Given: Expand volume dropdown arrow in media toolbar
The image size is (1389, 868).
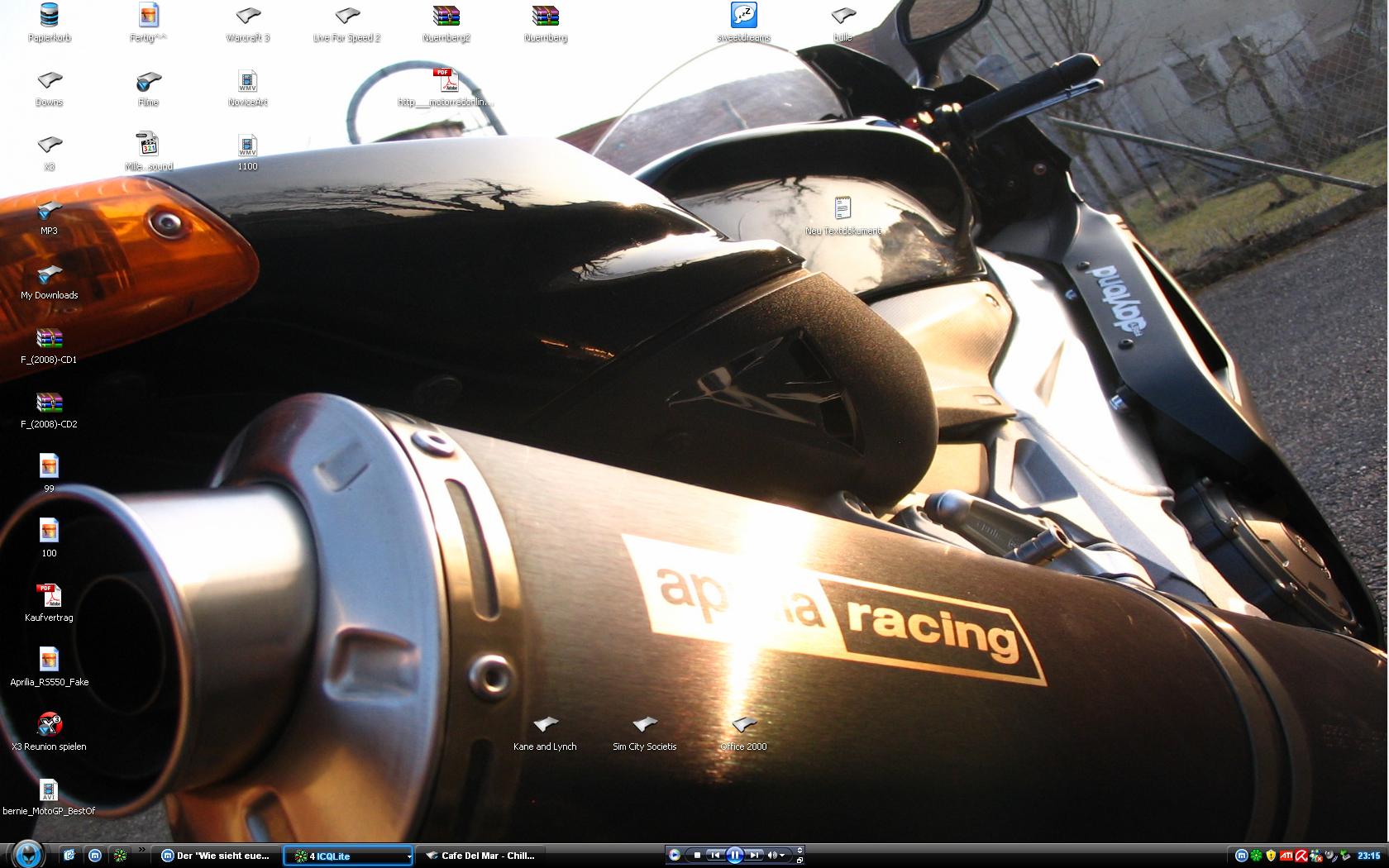Looking at the screenshot, I should click(782, 855).
